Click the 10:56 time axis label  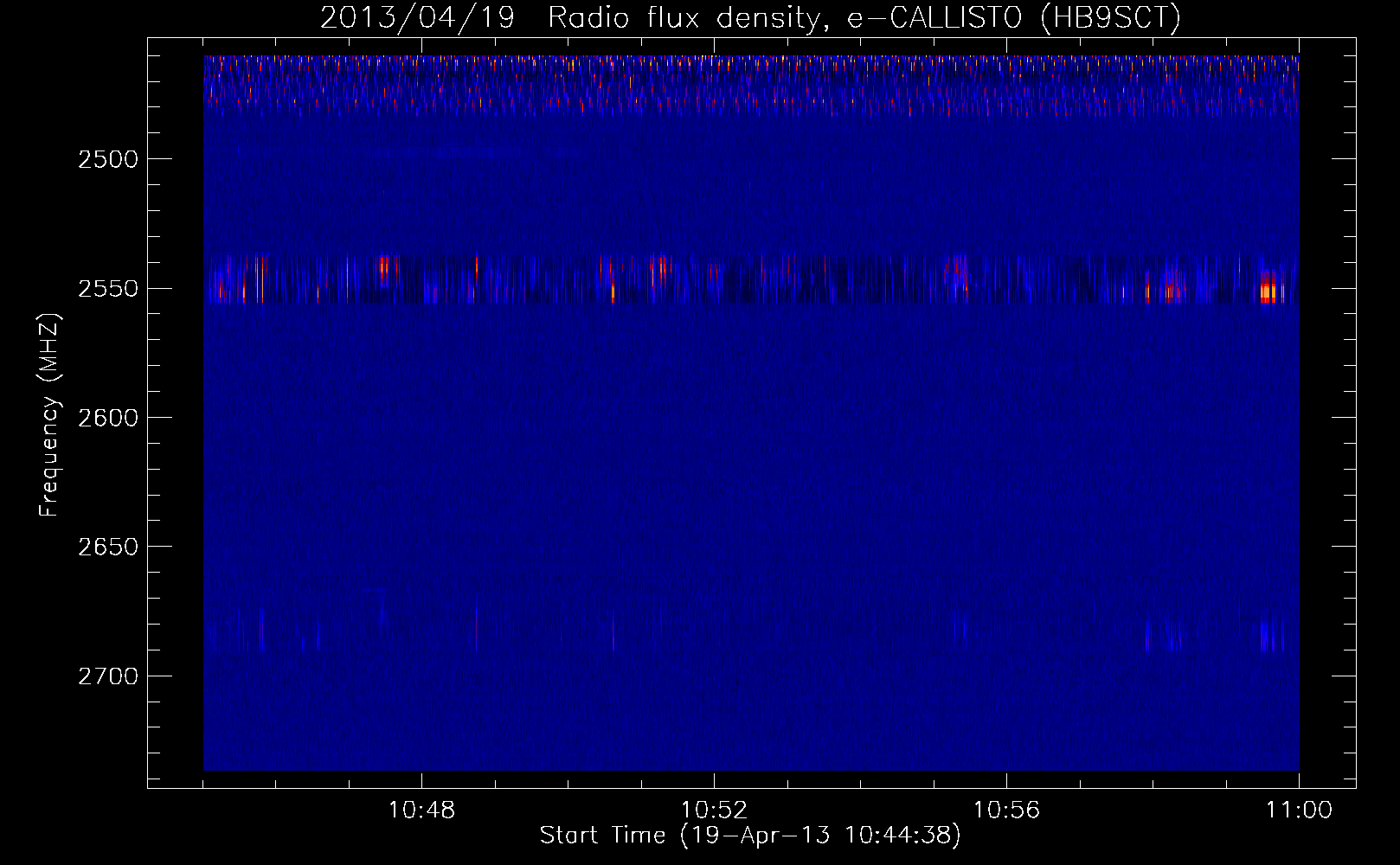(1006, 811)
